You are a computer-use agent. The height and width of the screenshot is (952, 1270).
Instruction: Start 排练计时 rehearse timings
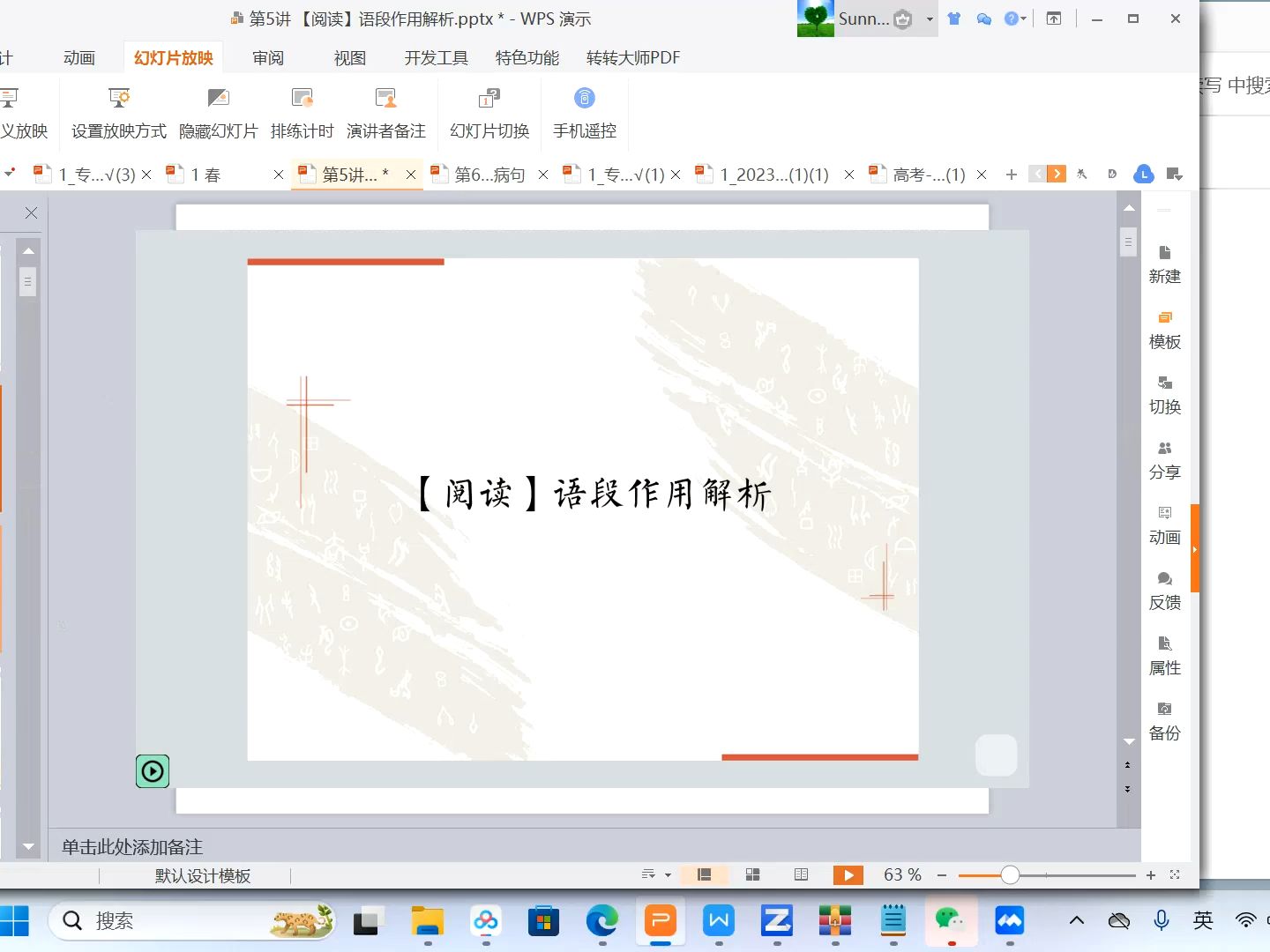[x=302, y=113]
